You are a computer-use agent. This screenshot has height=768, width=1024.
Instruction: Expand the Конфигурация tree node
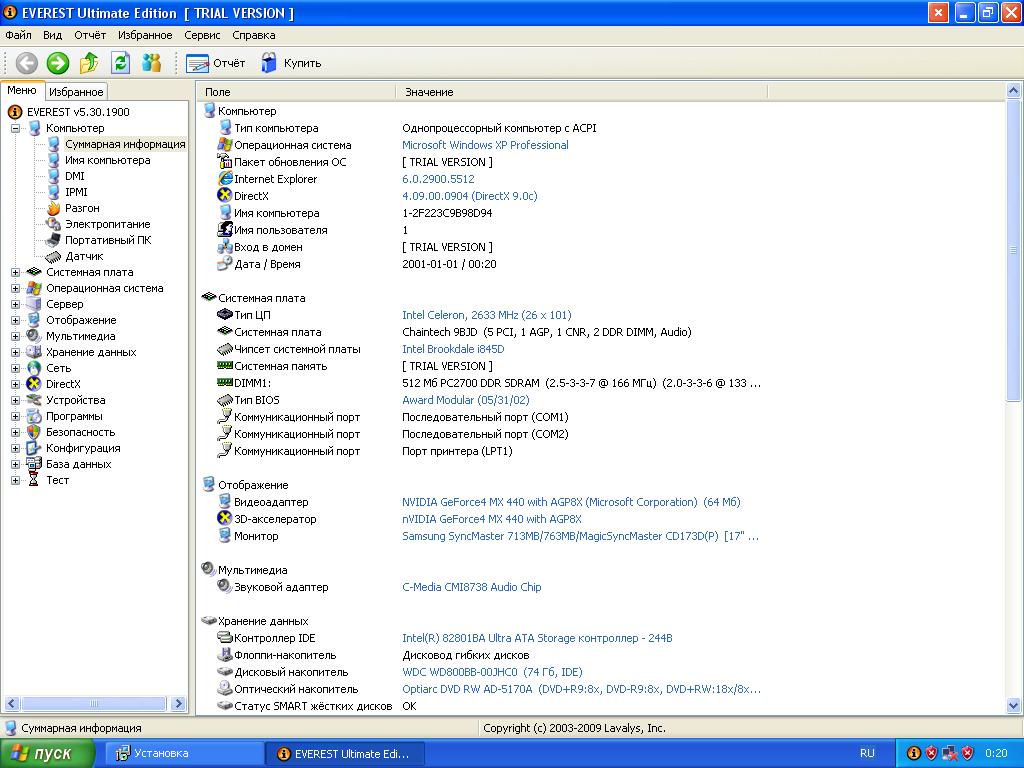[15, 448]
